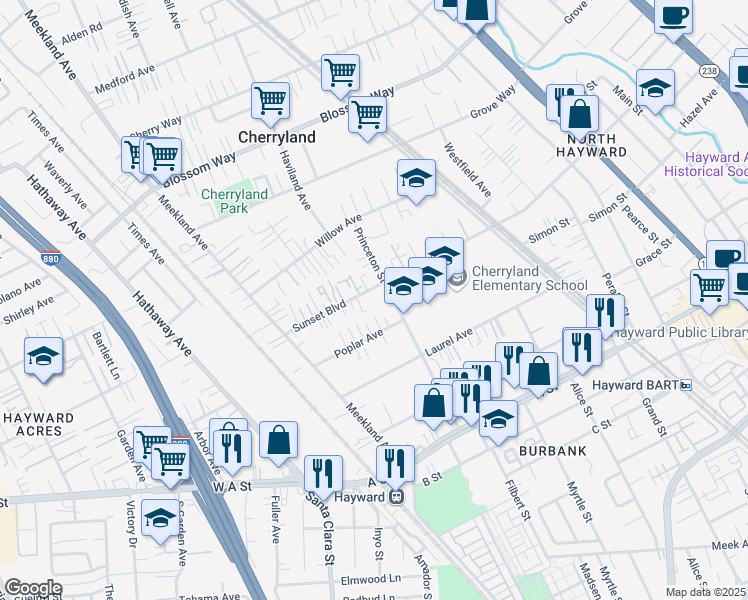Click the BURBANK neighborhood label
Image resolution: width=748 pixels, height=600 pixels.
[x=553, y=451]
